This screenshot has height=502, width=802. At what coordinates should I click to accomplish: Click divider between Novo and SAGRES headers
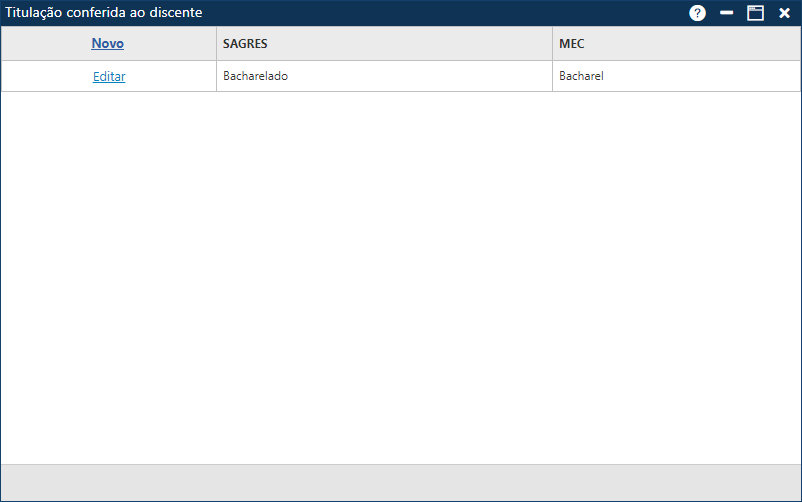click(216, 44)
